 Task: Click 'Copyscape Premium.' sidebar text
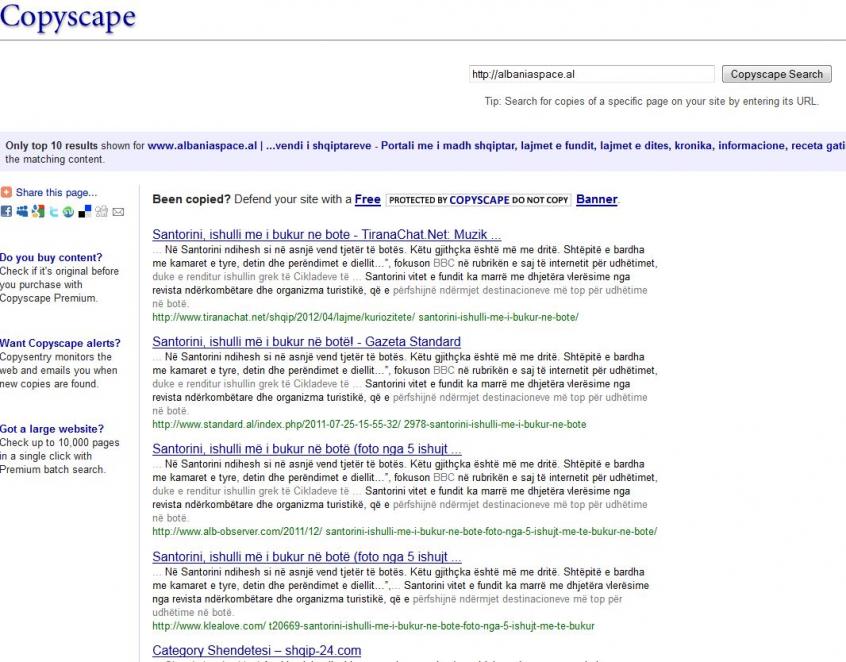(x=49, y=298)
